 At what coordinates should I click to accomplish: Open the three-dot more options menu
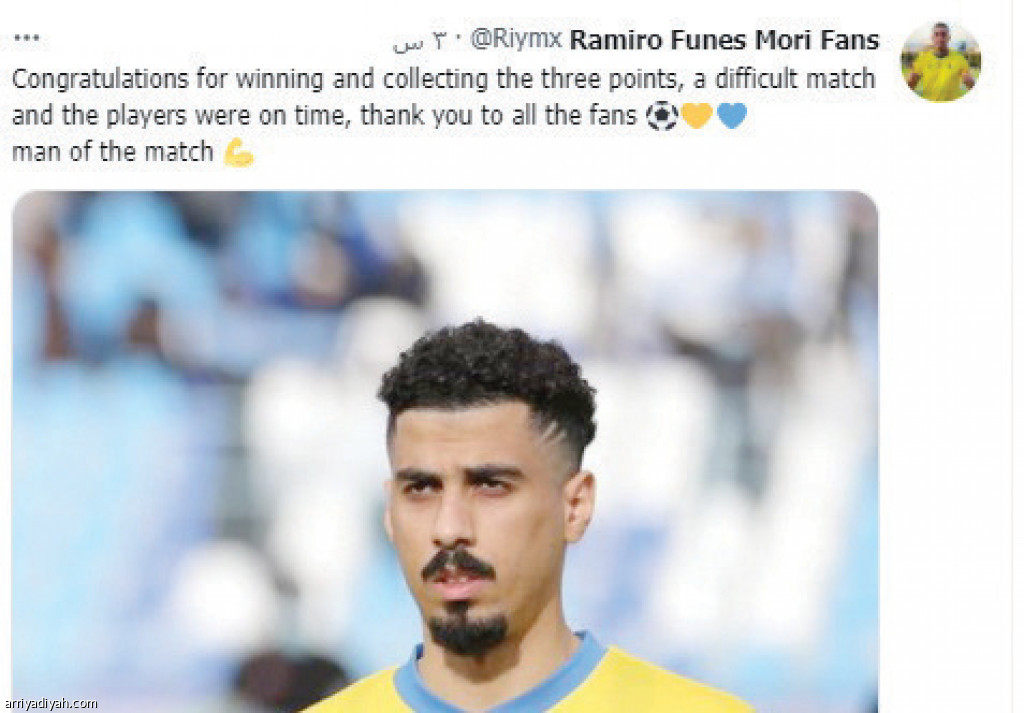27,38
